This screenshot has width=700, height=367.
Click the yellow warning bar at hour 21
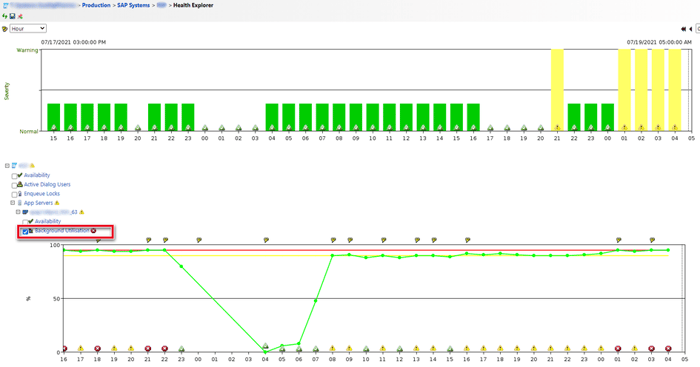point(557,90)
